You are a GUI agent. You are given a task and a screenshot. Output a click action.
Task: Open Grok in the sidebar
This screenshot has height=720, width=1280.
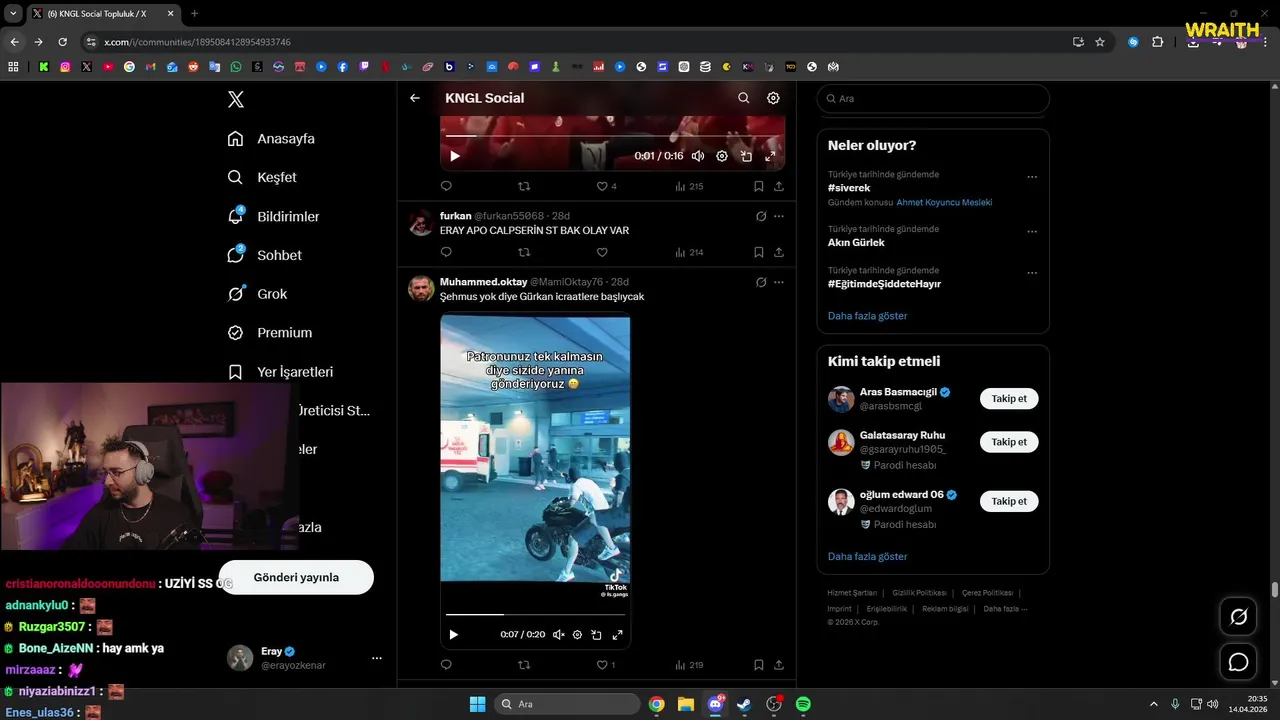[257, 294]
